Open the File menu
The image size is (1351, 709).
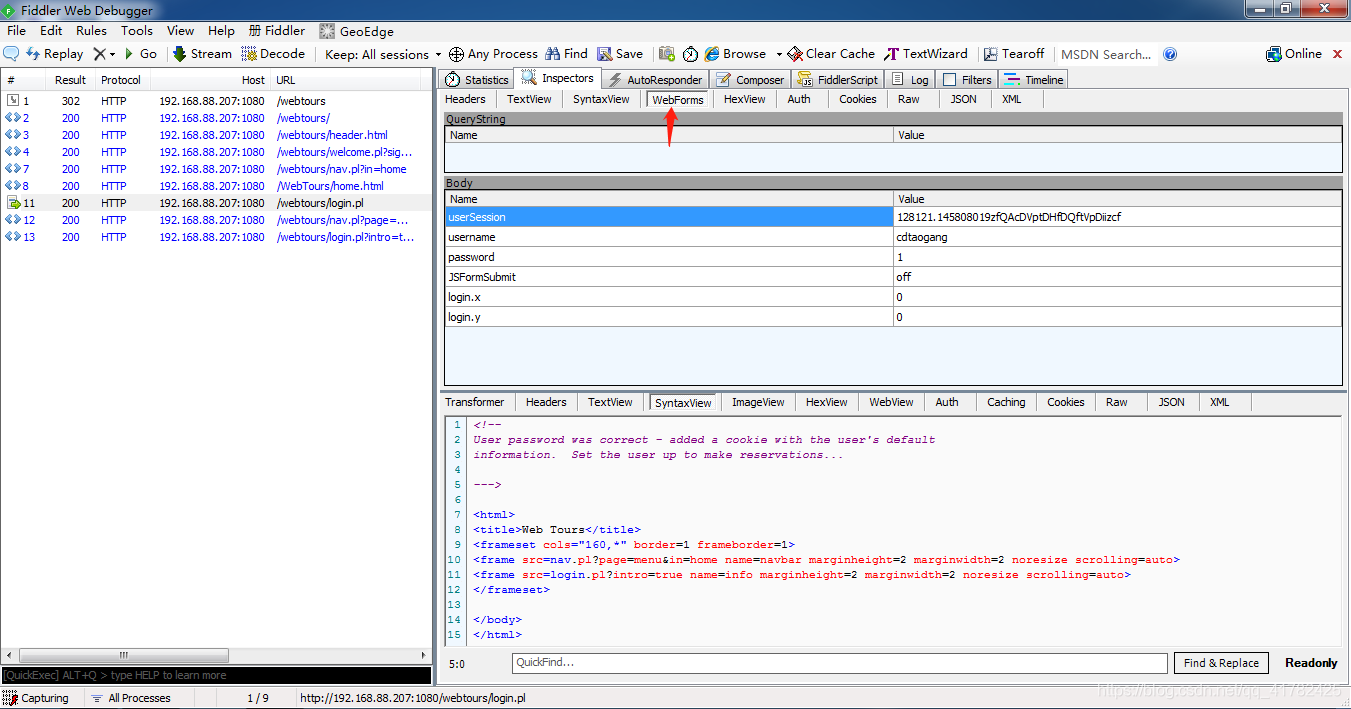pyautogui.click(x=16, y=31)
